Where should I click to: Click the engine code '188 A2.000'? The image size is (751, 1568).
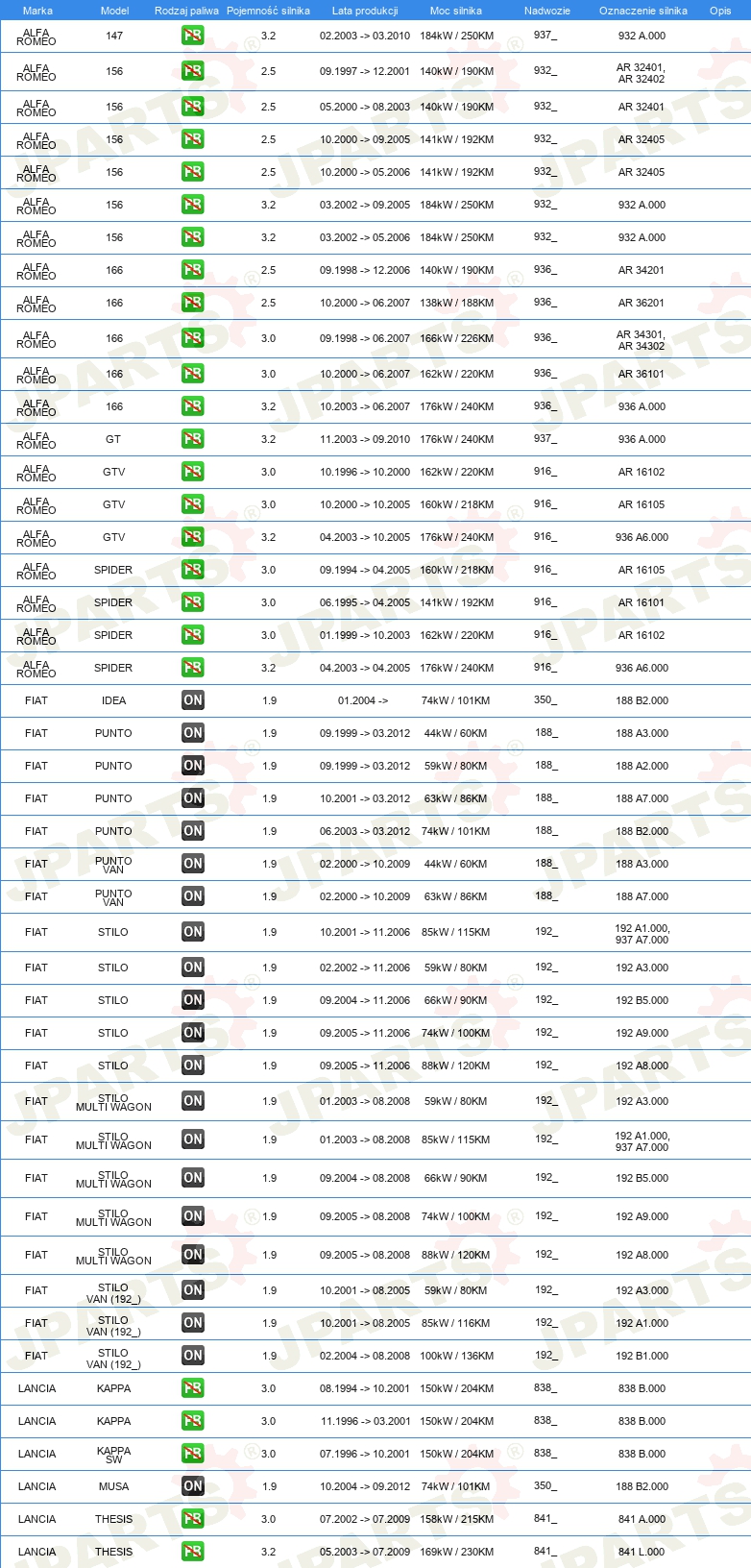[642, 766]
